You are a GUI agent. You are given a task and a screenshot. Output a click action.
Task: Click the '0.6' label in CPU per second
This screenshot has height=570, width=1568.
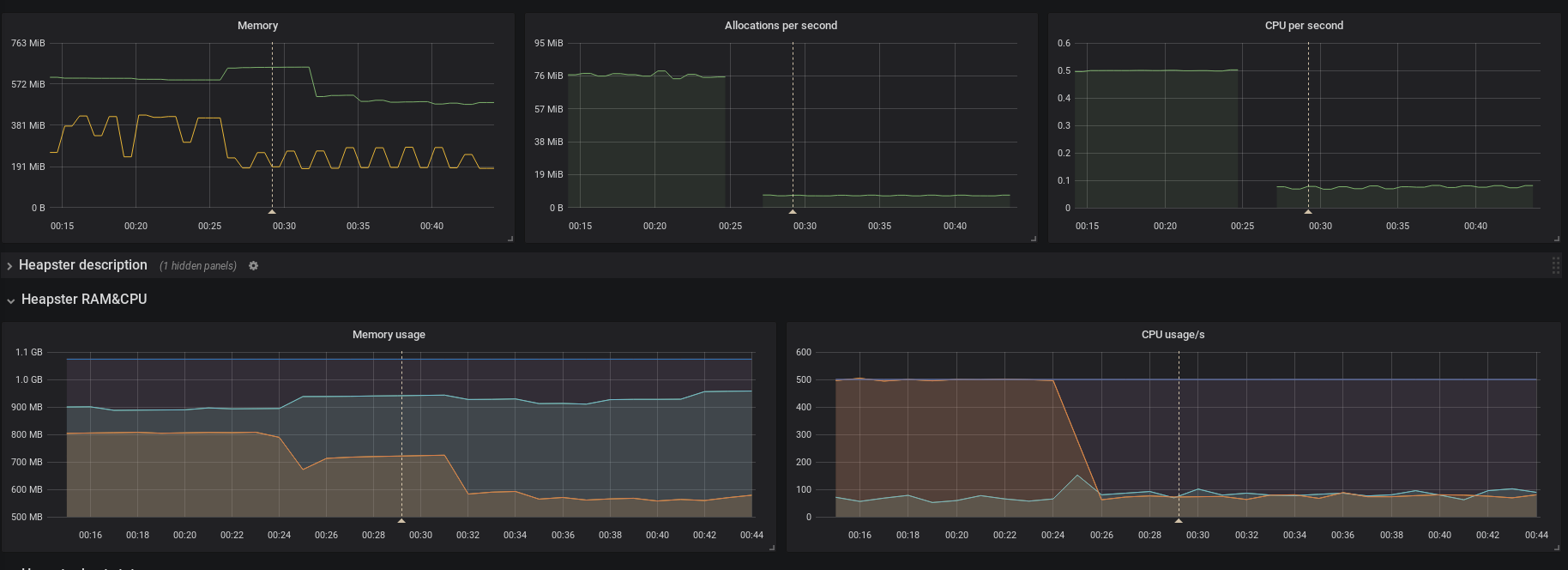1064,43
